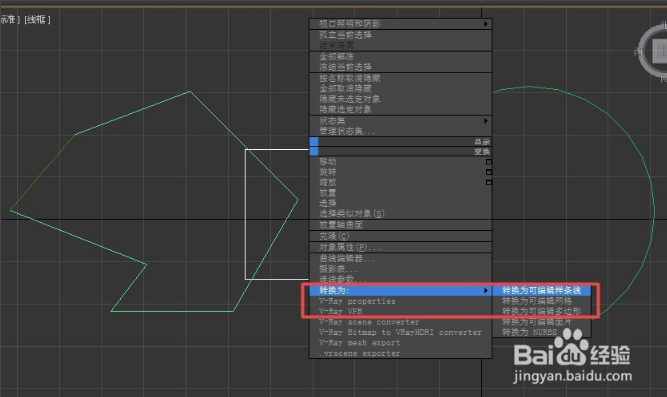Launch V-Ray scene converter entry

pos(400,322)
